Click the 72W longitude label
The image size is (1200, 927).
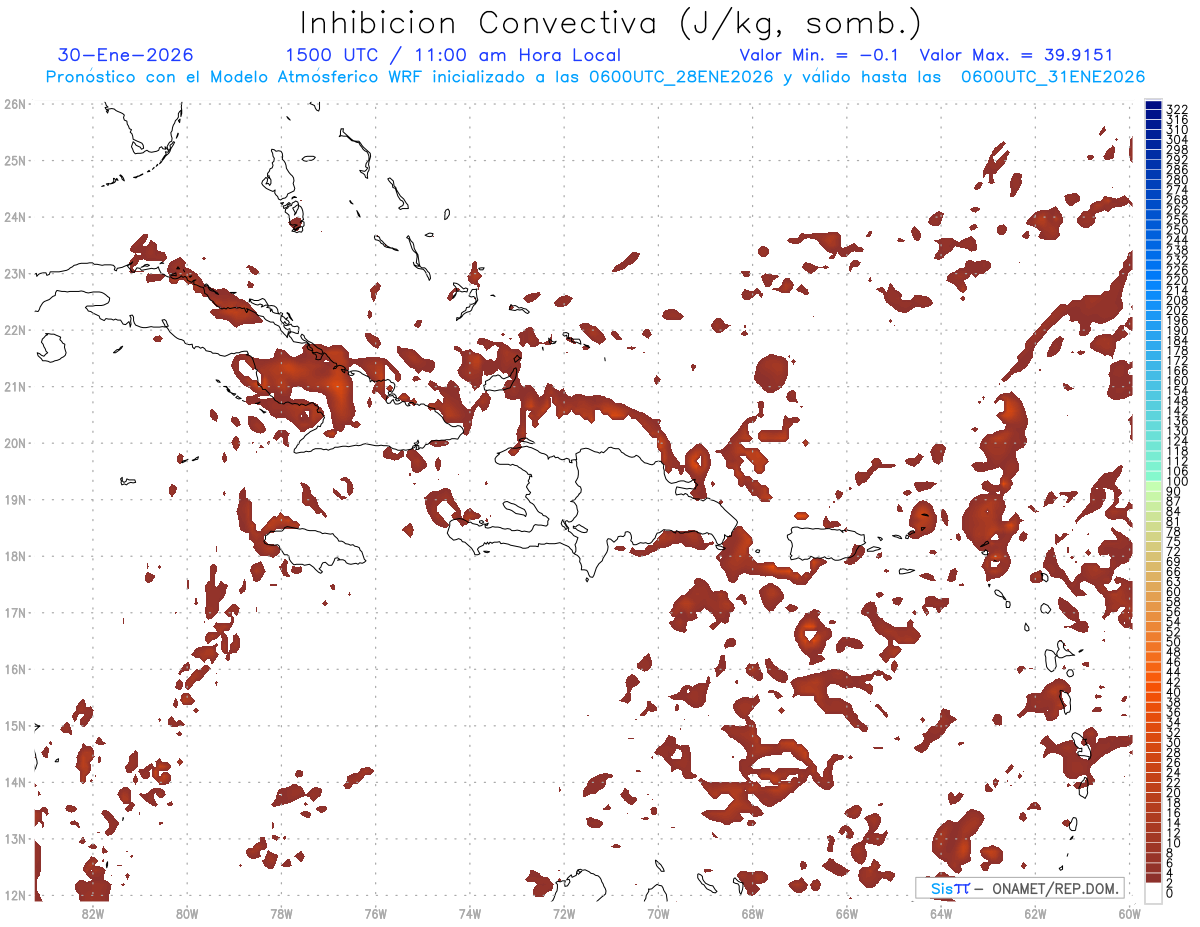(564, 913)
